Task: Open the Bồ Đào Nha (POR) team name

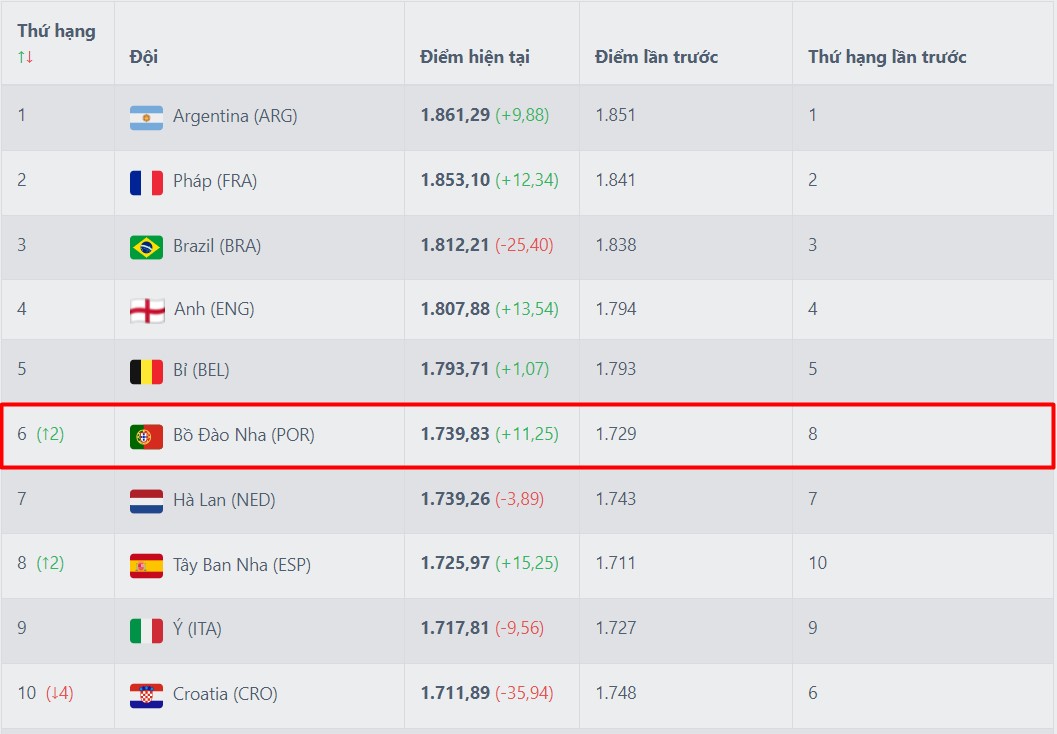Action: (243, 435)
